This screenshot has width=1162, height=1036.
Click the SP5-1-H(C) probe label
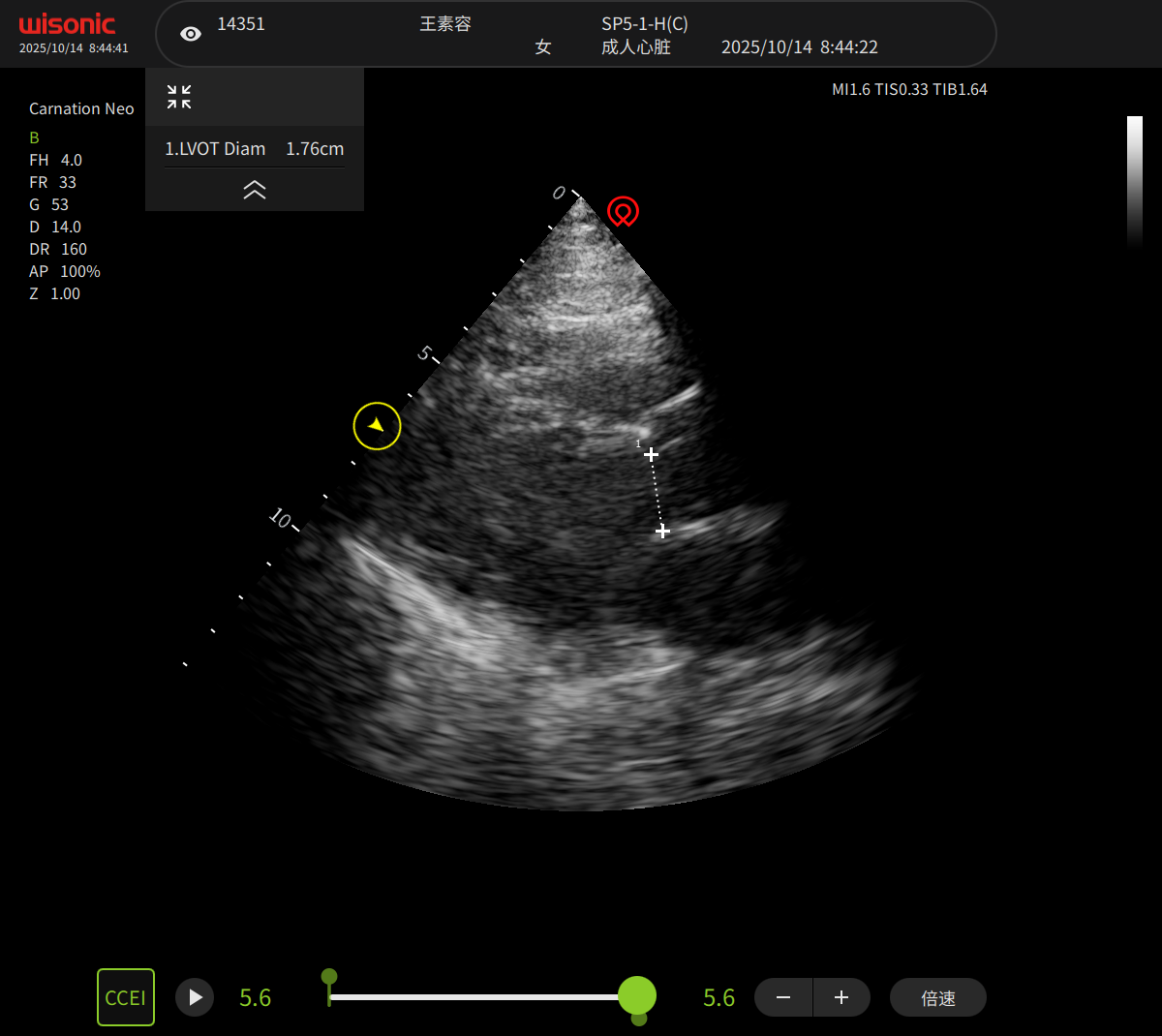pyautogui.click(x=644, y=24)
